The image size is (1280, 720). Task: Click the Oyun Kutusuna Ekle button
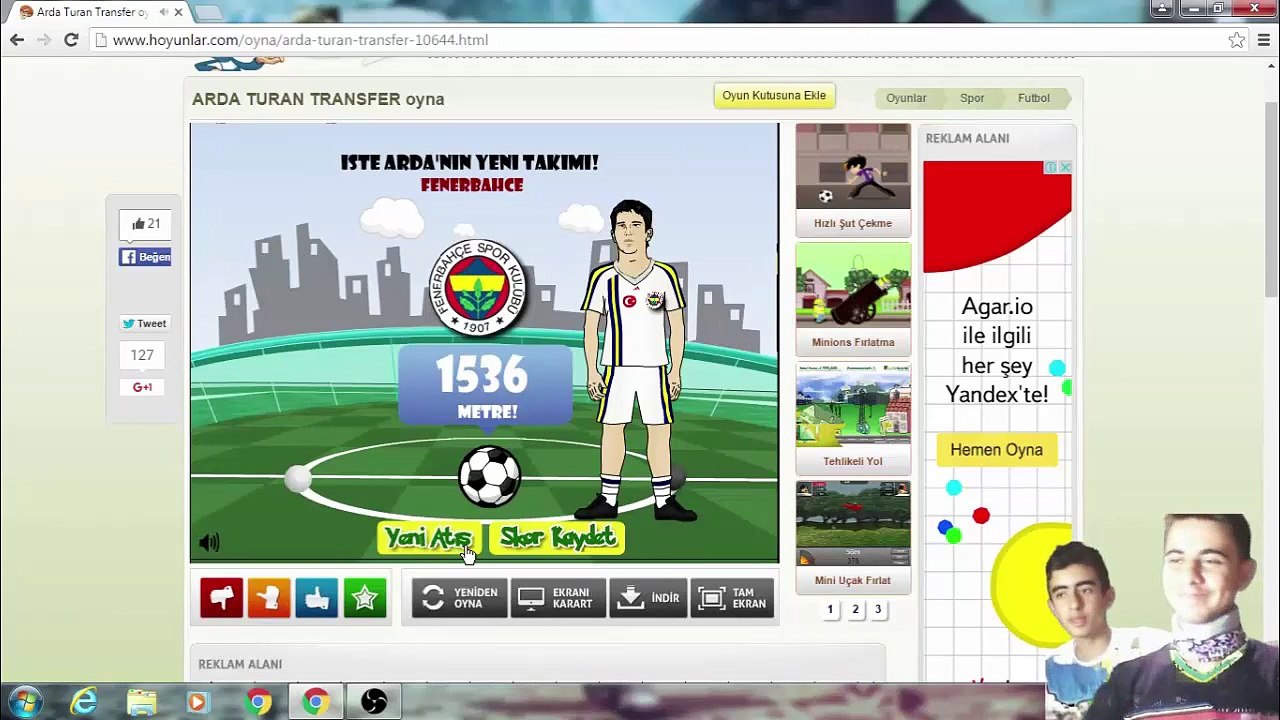point(774,96)
